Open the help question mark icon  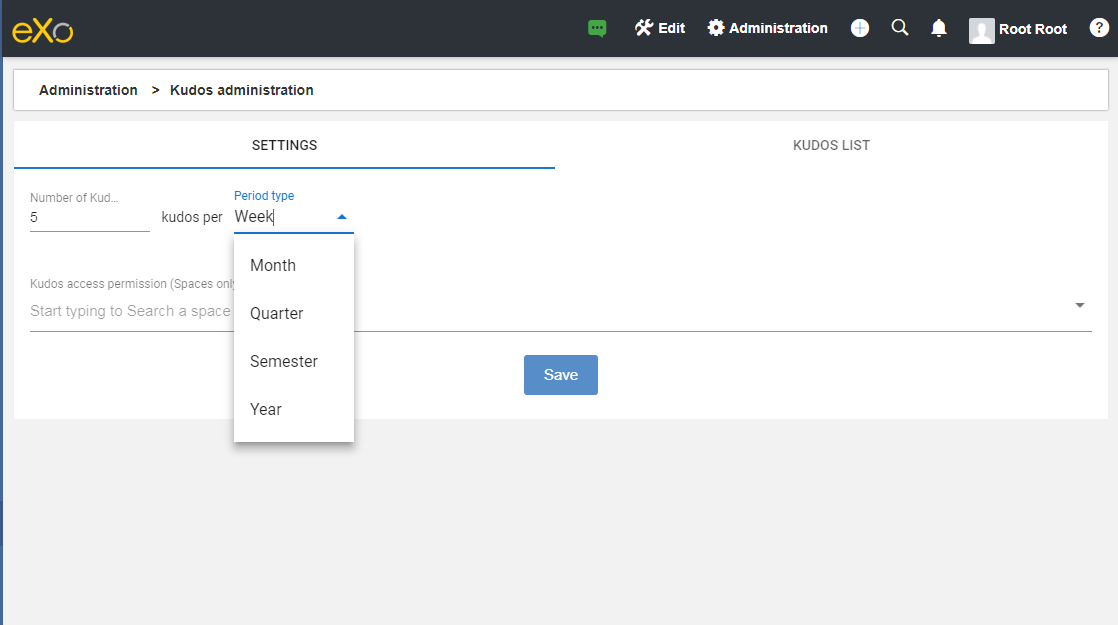1099,28
